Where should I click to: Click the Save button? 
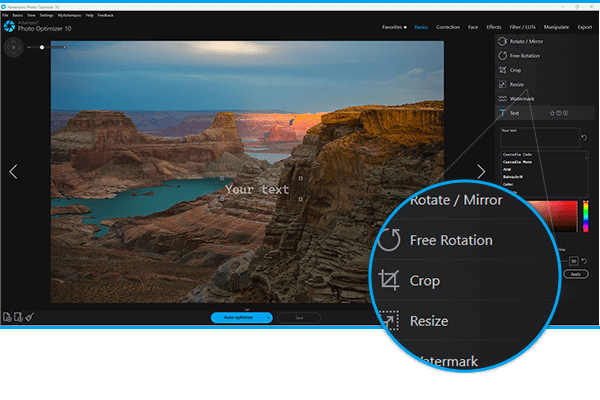[x=299, y=318]
